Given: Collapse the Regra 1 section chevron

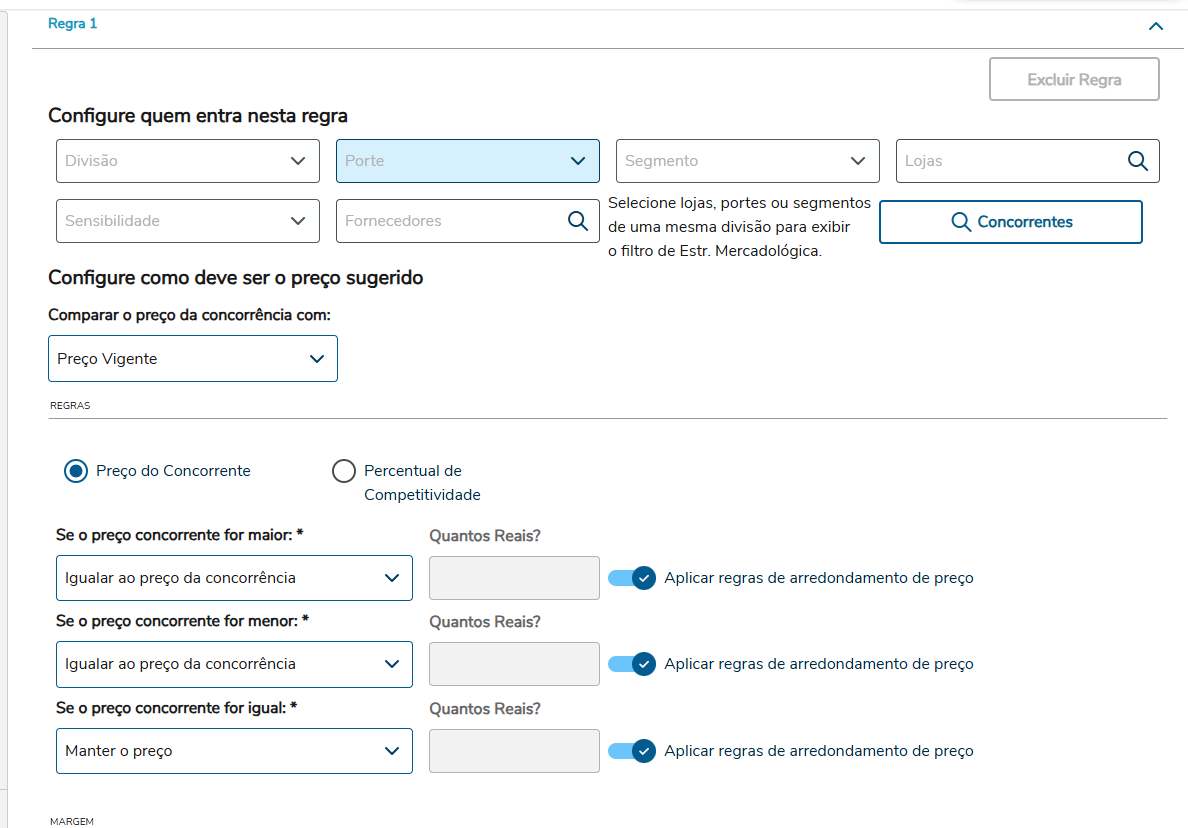Looking at the screenshot, I should pos(1156,26).
